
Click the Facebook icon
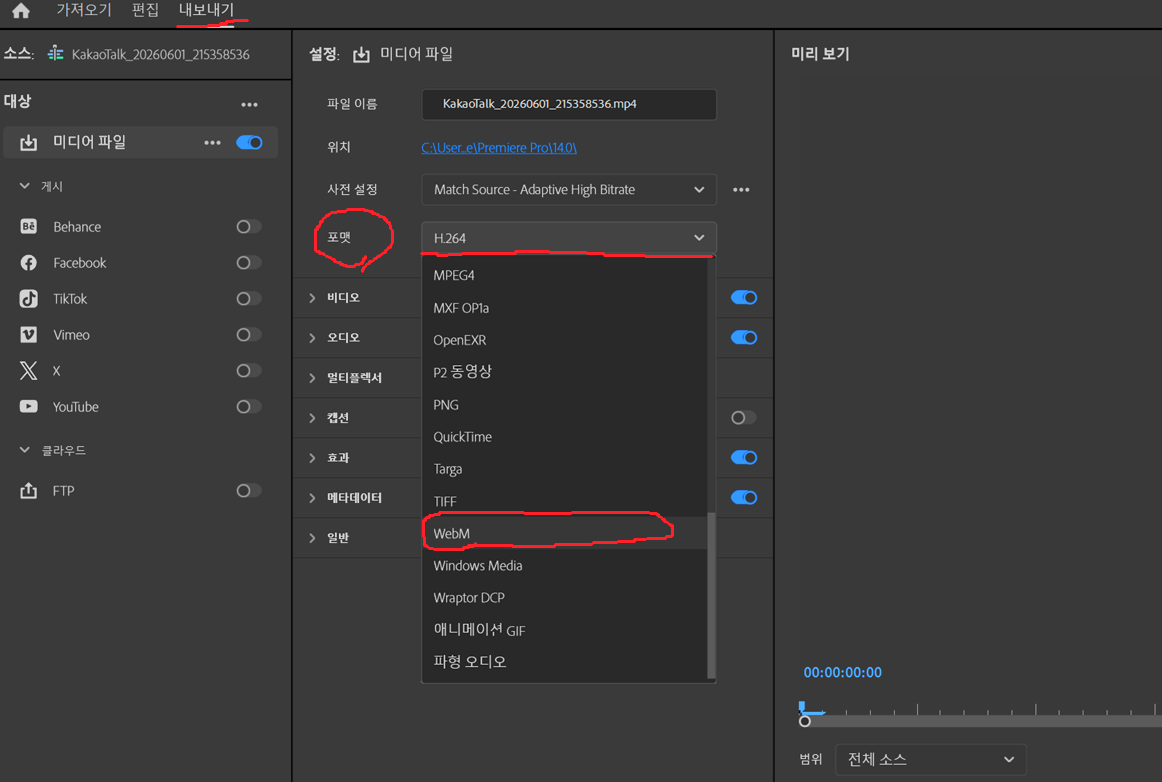[x=28, y=262]
